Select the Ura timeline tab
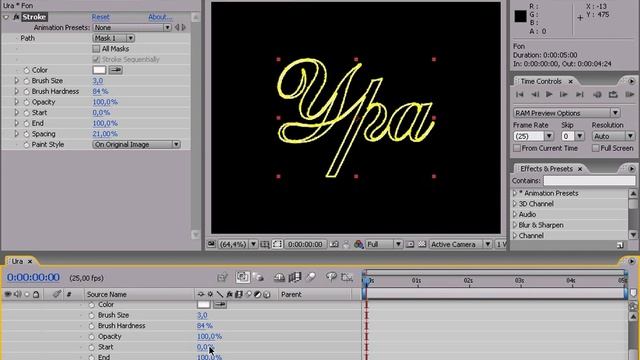640x360 pixels. [17, 261]
